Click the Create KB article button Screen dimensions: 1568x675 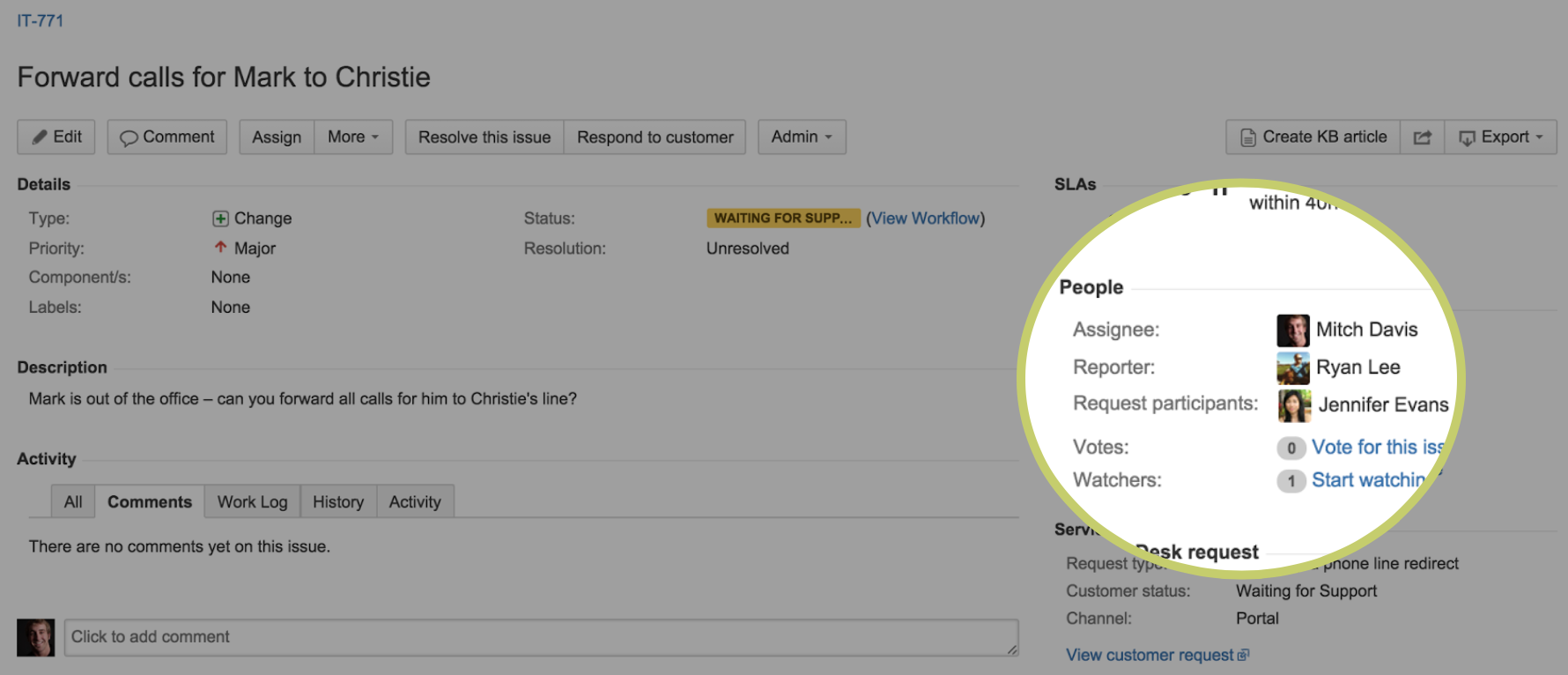(x=1313, y=137)
